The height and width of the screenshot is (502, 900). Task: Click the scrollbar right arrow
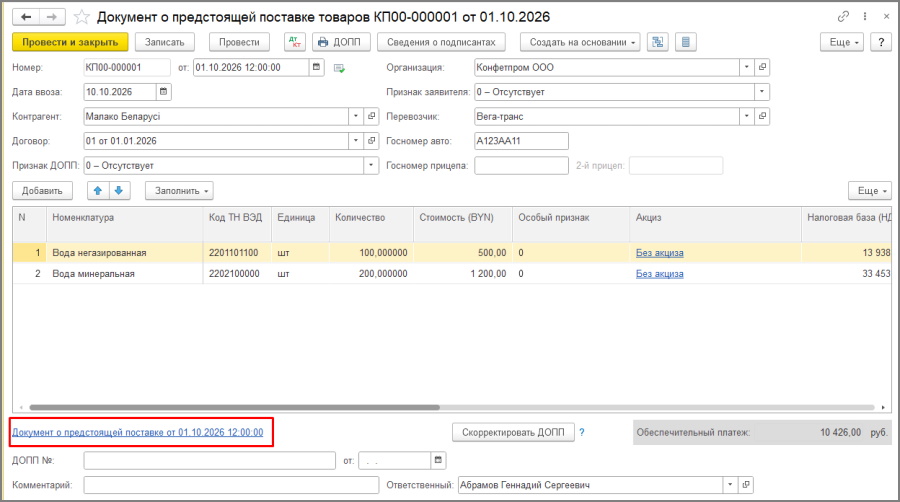(883, 407)
